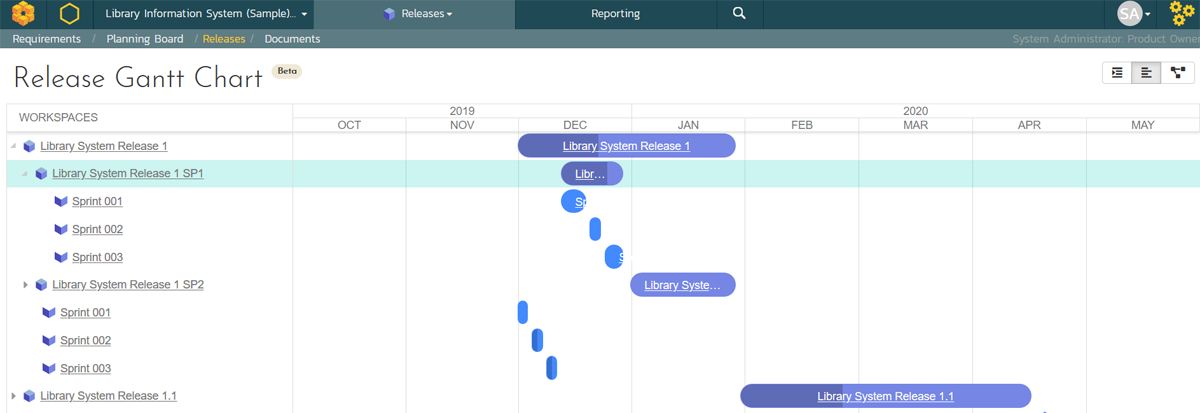Open the Requirements breadcrumb link

tap(46, 39)
